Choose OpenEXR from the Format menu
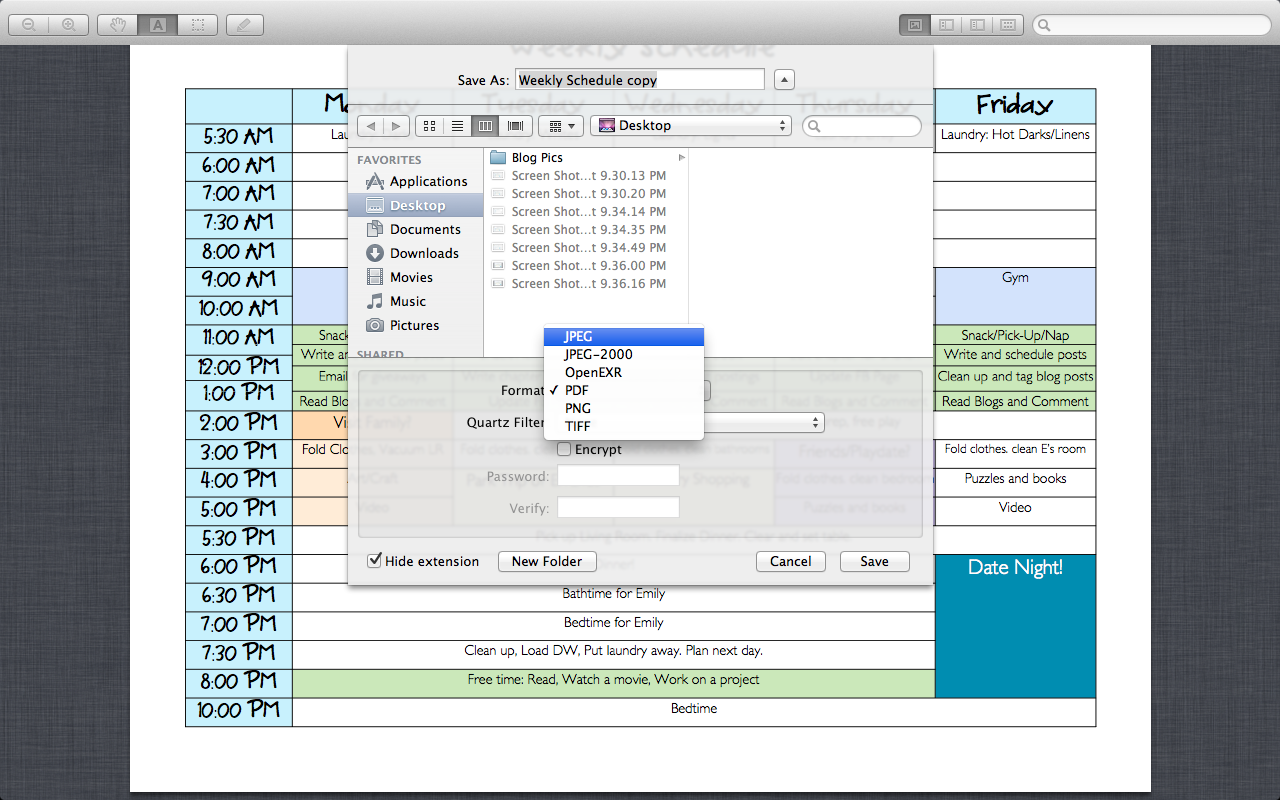This screenshot has width=1280, height=800. (x=624, y=372)
